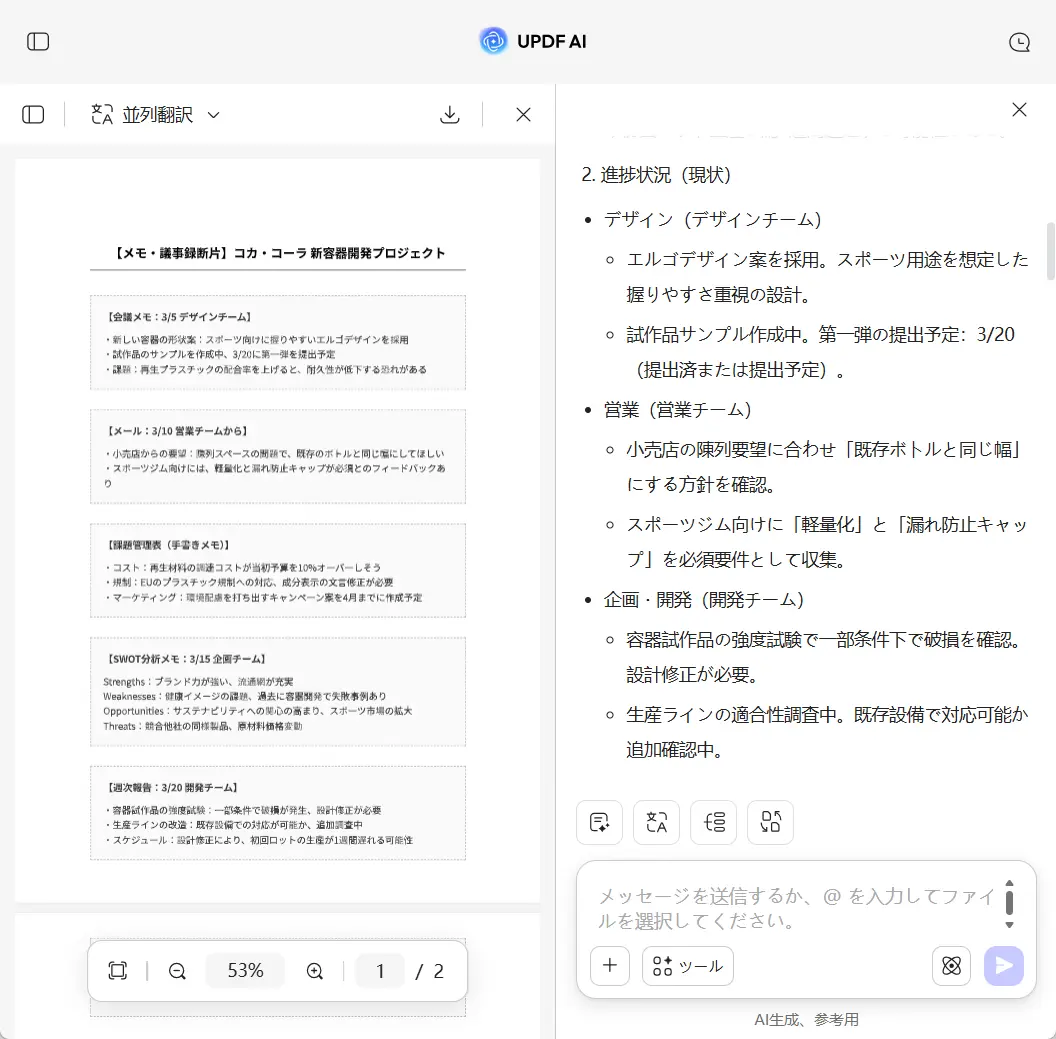This screenshot has width=1056, height=1039.
Task: Close the document translation panel
Action: [x=523, y=114]
